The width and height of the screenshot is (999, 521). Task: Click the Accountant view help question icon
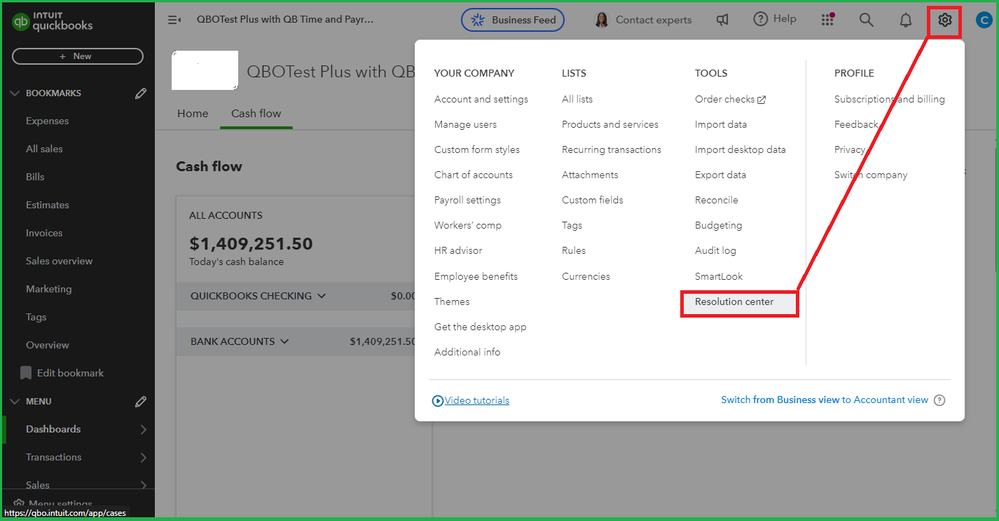pyautogui.click(x=939, y=400)
